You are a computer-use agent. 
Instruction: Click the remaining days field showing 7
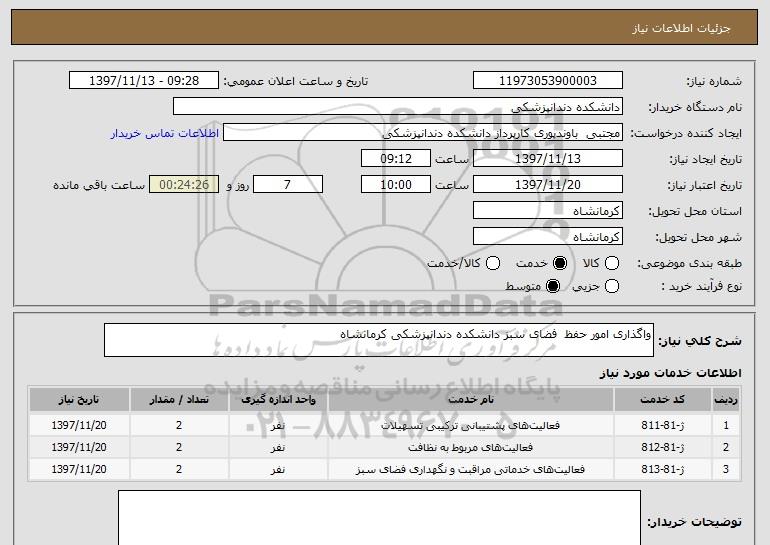point(288,185)
